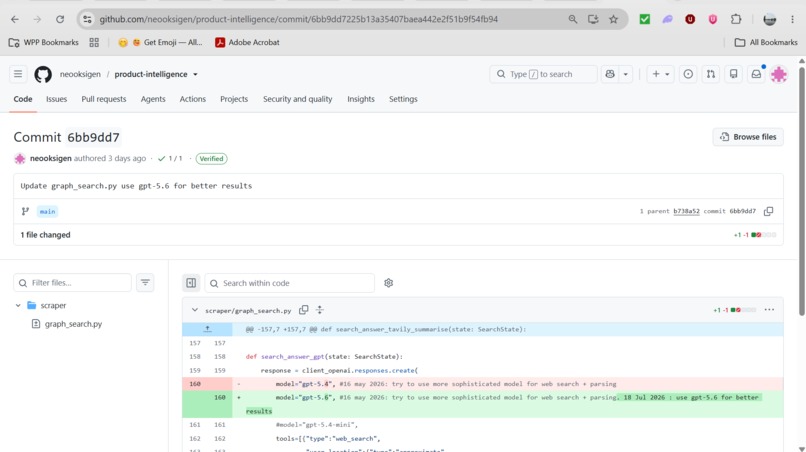Open diff view settings gear

pos(389,283)
